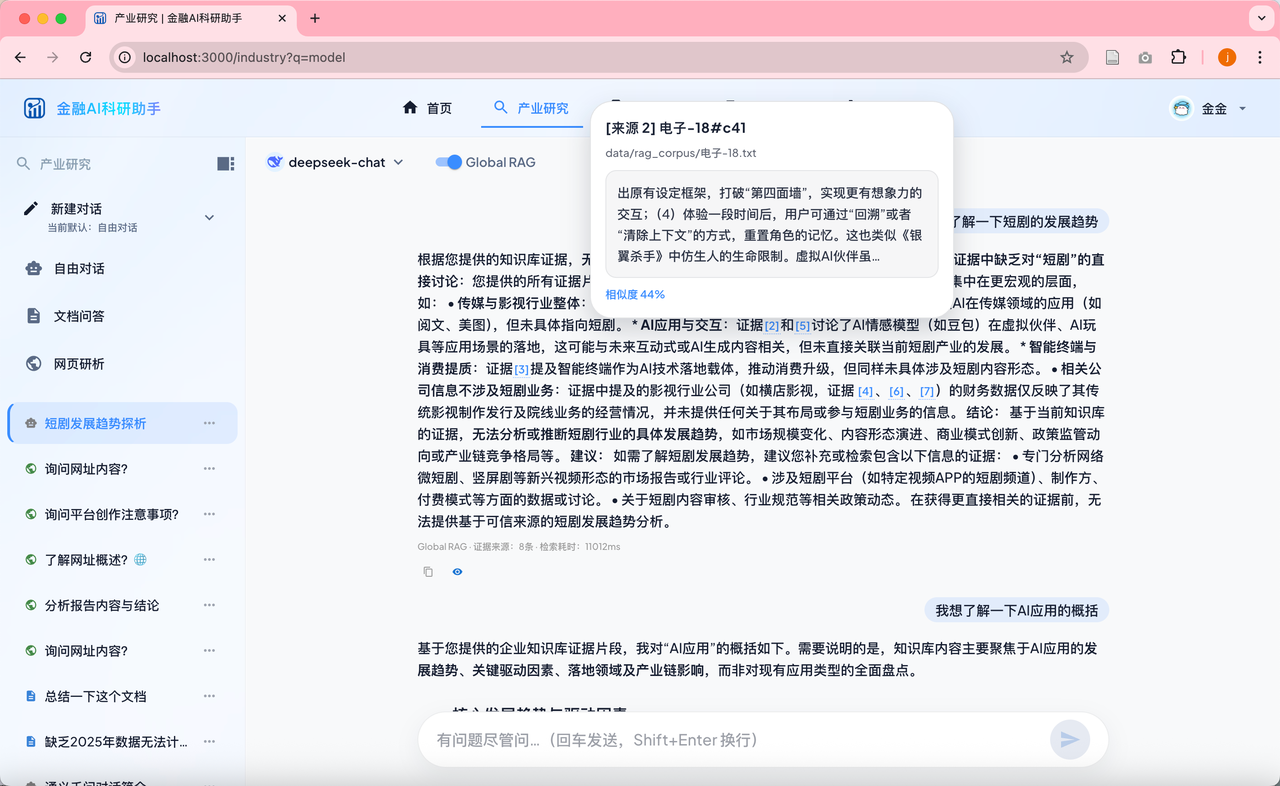Click the robot icon beside 自由对话
This screenshot has height=786, width=1280.
point(34,268)
